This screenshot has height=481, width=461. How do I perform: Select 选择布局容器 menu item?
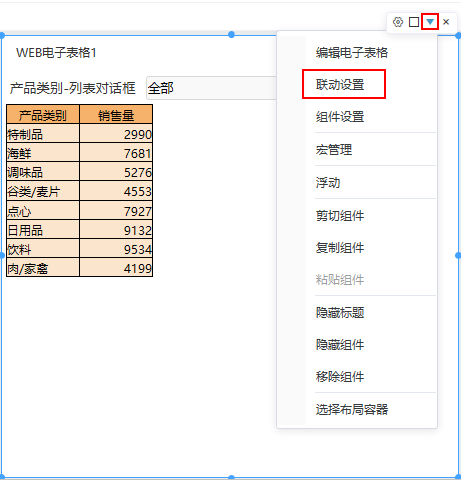pyautogui.click(x=352, y=409)
